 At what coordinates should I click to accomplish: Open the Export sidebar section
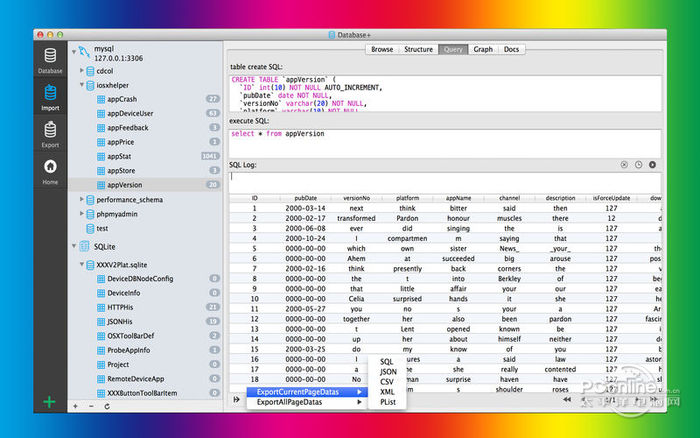pyautogui.click(x=50, y=133)
